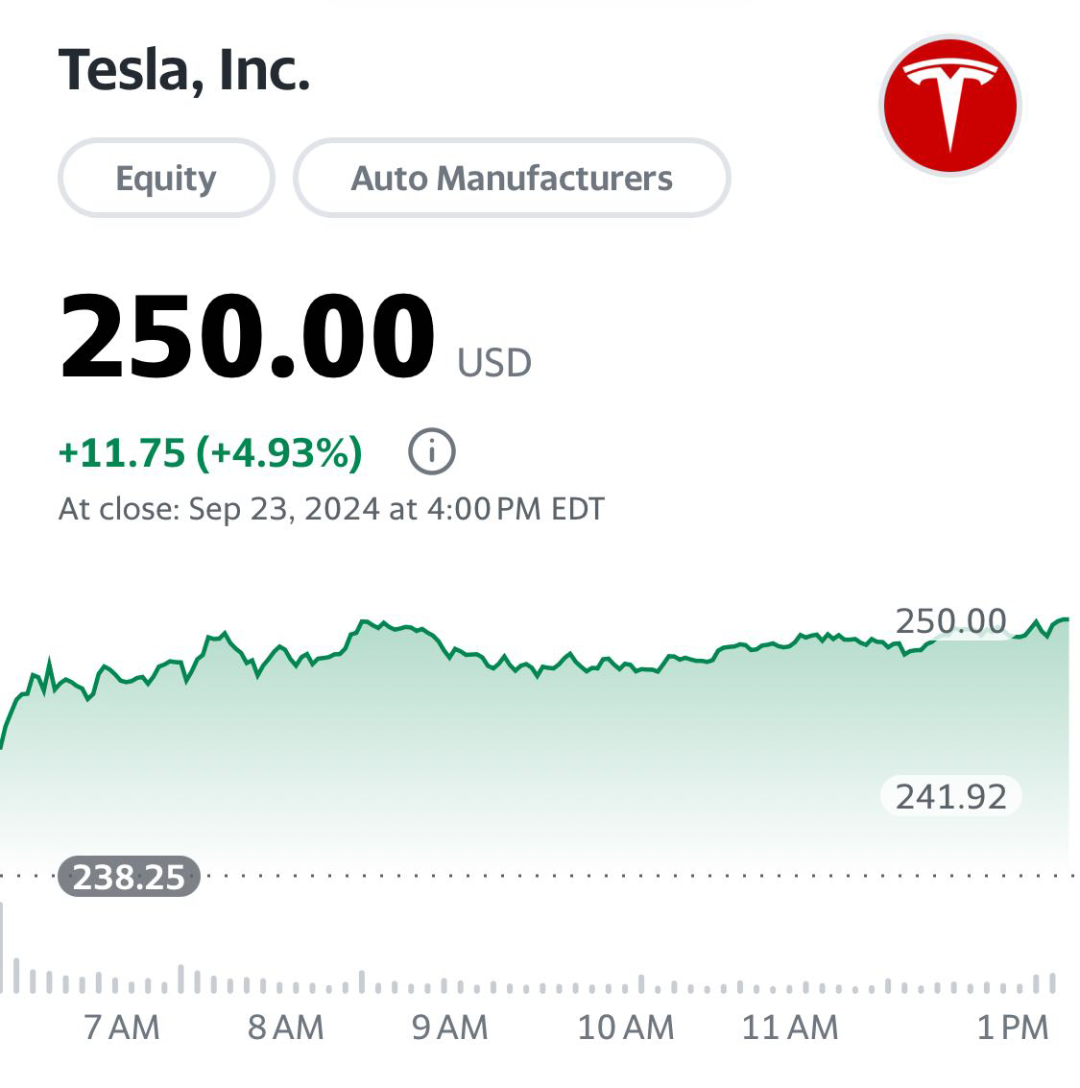The width and height of the screenshot is (1080, 1088).
Task: Click the Tesla logo icon
Action: [x=950, y=105]
